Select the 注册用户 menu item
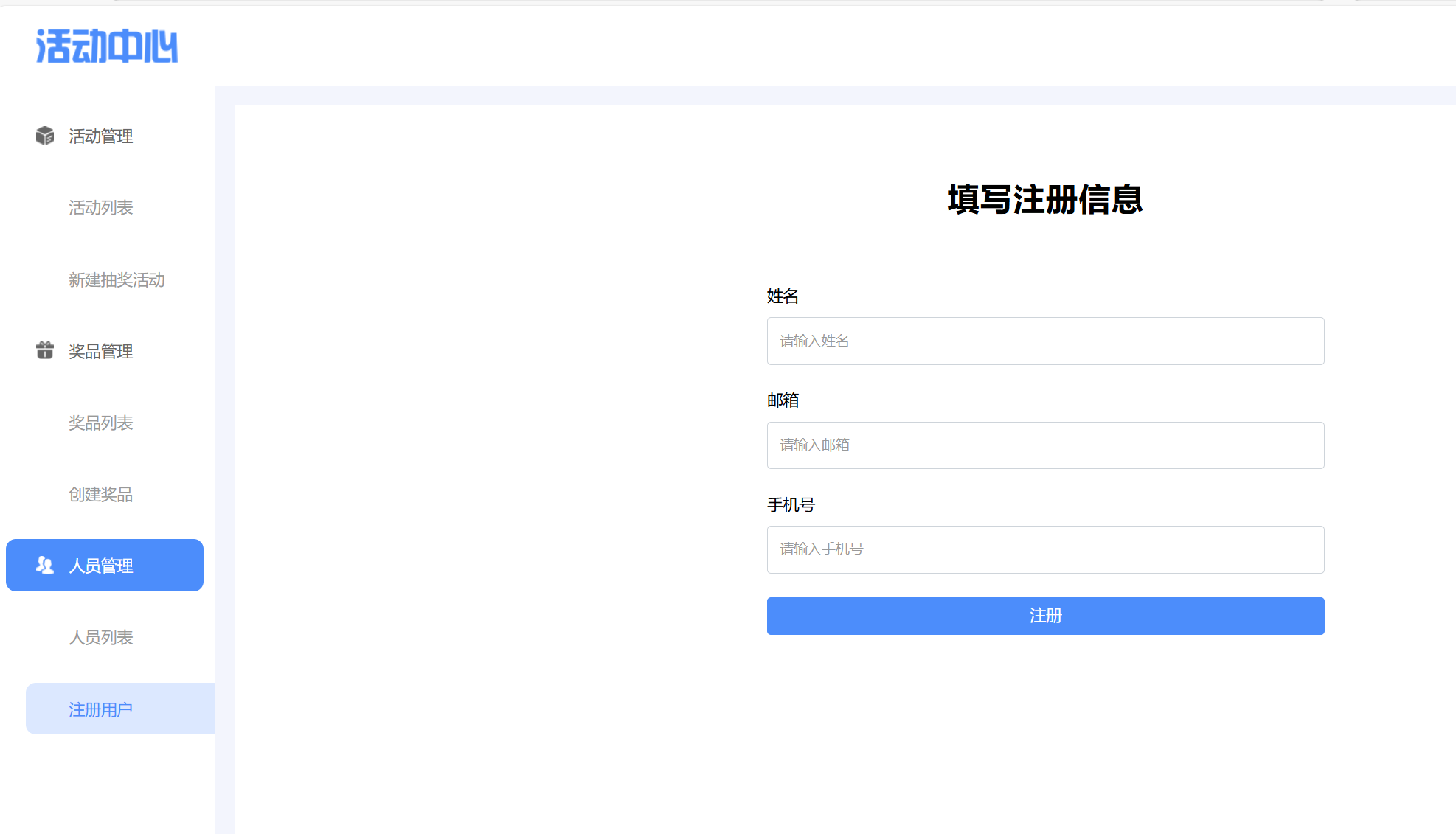 click(101, 709)
